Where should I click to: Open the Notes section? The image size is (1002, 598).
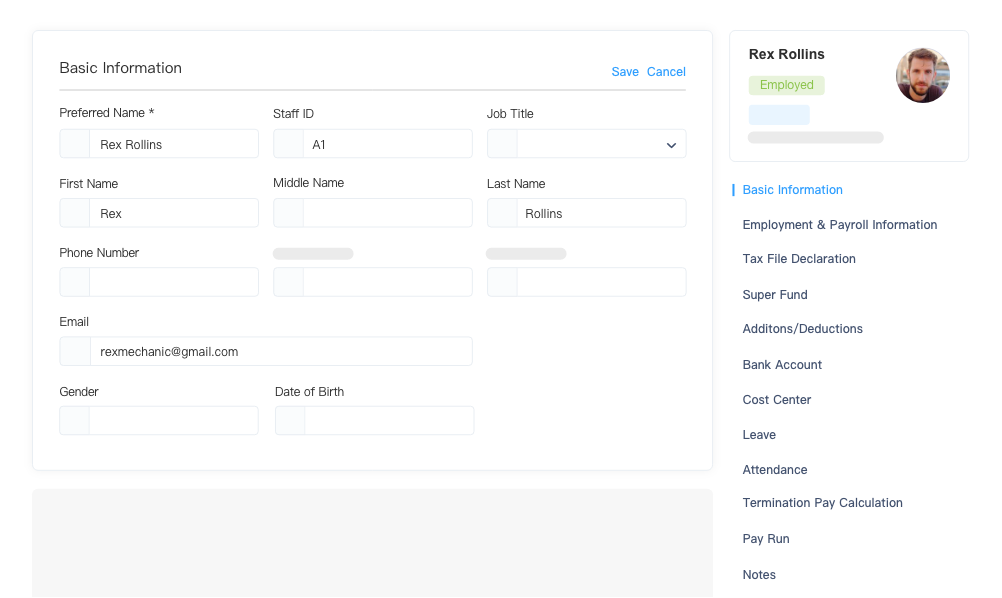click(x=759, y=574)
